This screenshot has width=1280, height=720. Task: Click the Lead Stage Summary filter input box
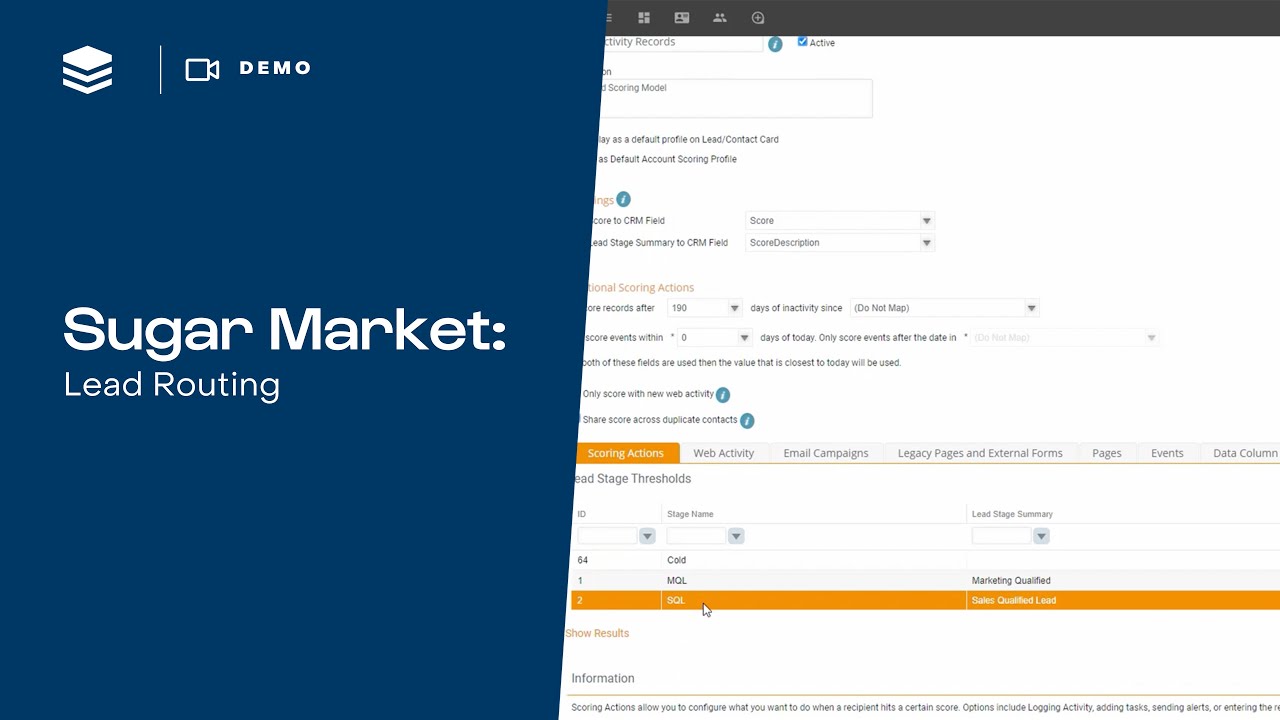(1001, 537)
